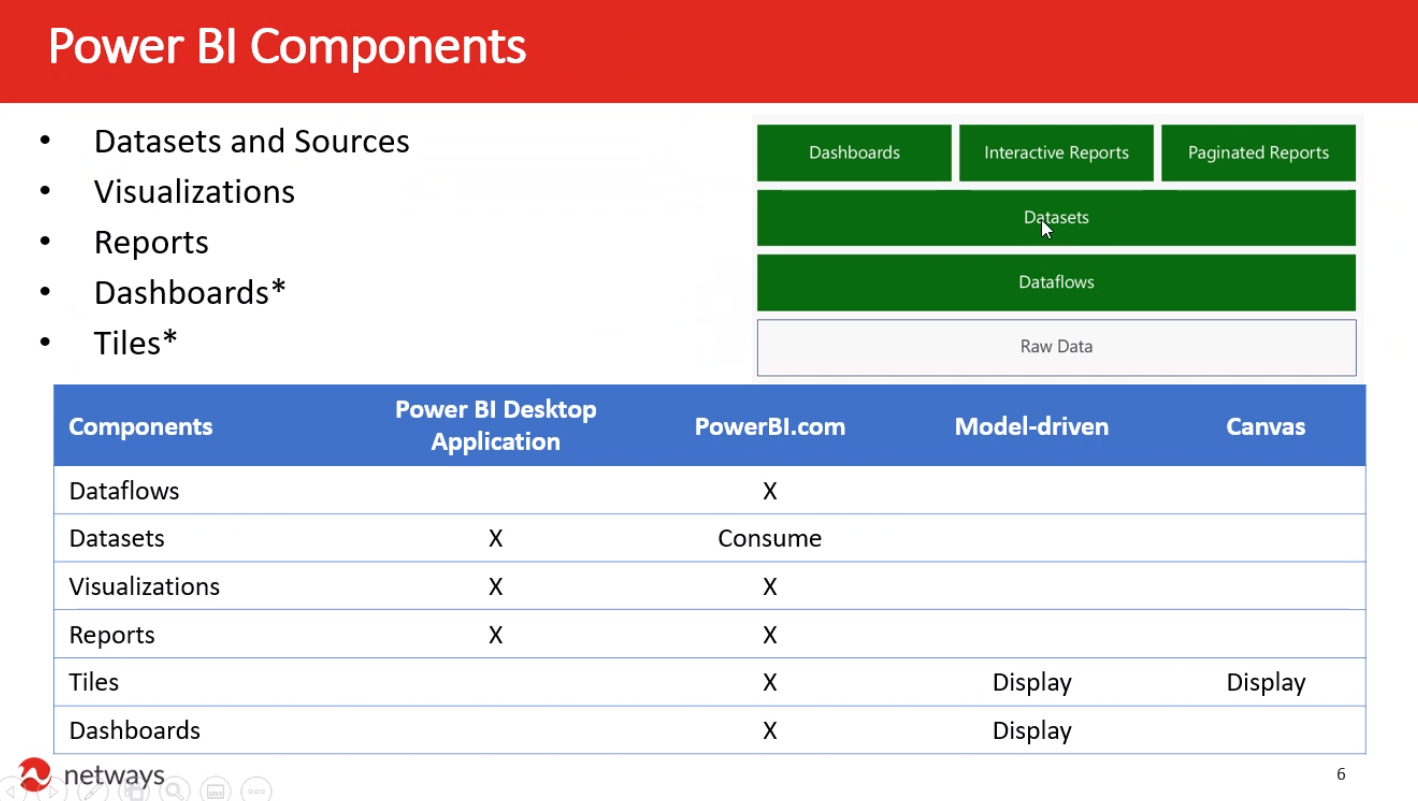Click the Interactive Reports box
Screen dimensions: 1418x801
1056,153
